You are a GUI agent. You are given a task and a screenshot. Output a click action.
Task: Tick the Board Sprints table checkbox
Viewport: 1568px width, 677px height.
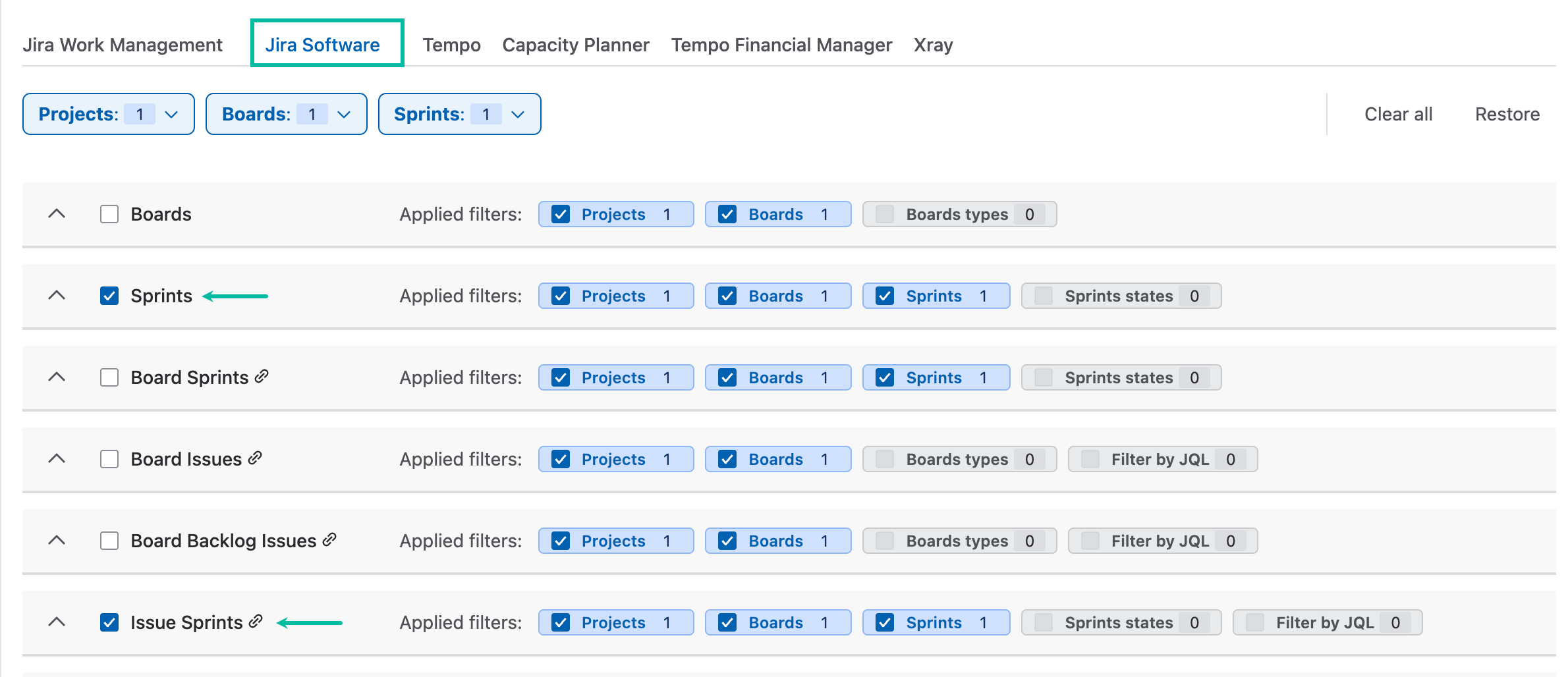(x=109, y=377)
